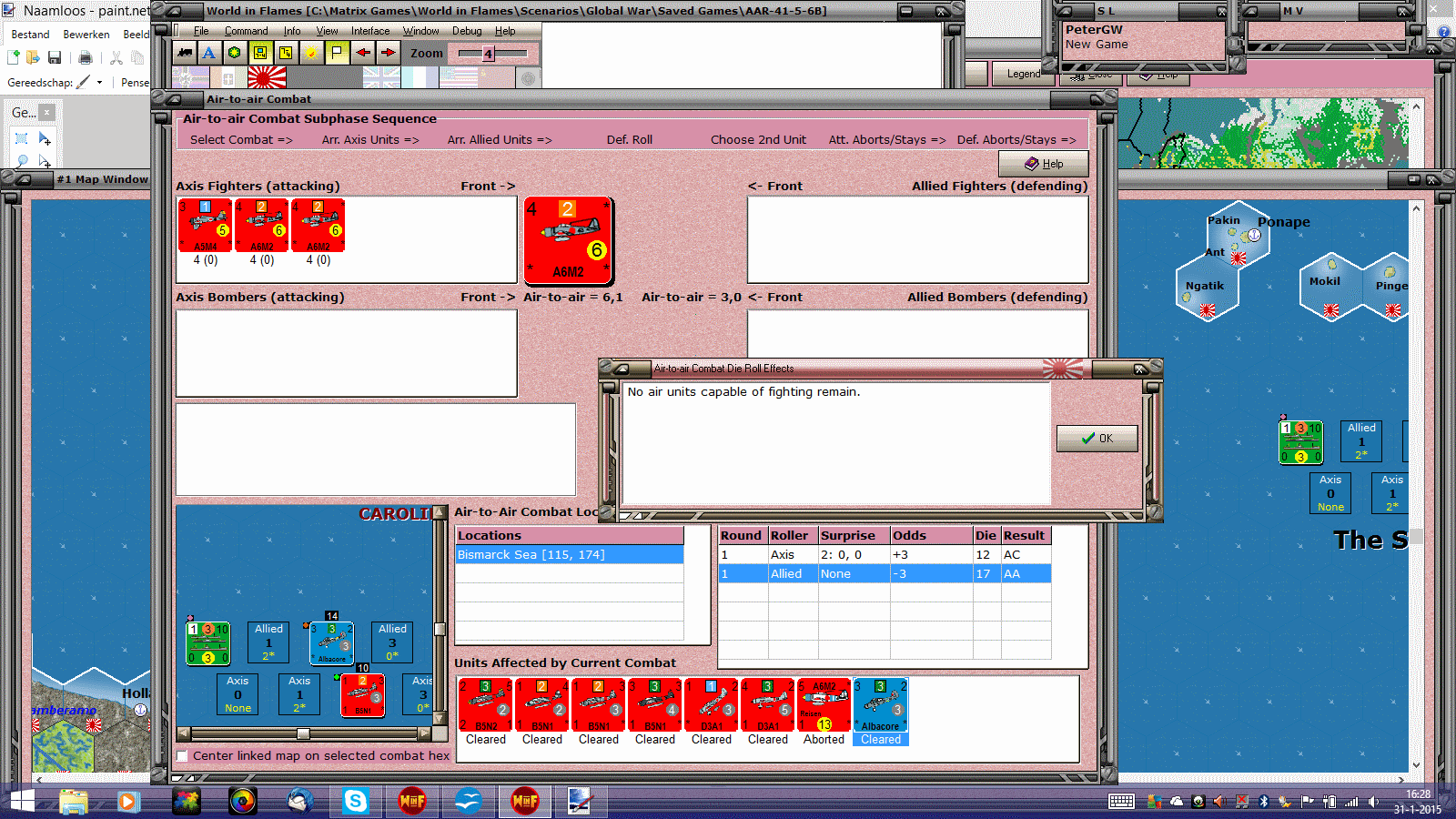
Task: Open the taskbar volume icon
Action: point(1373,802)
